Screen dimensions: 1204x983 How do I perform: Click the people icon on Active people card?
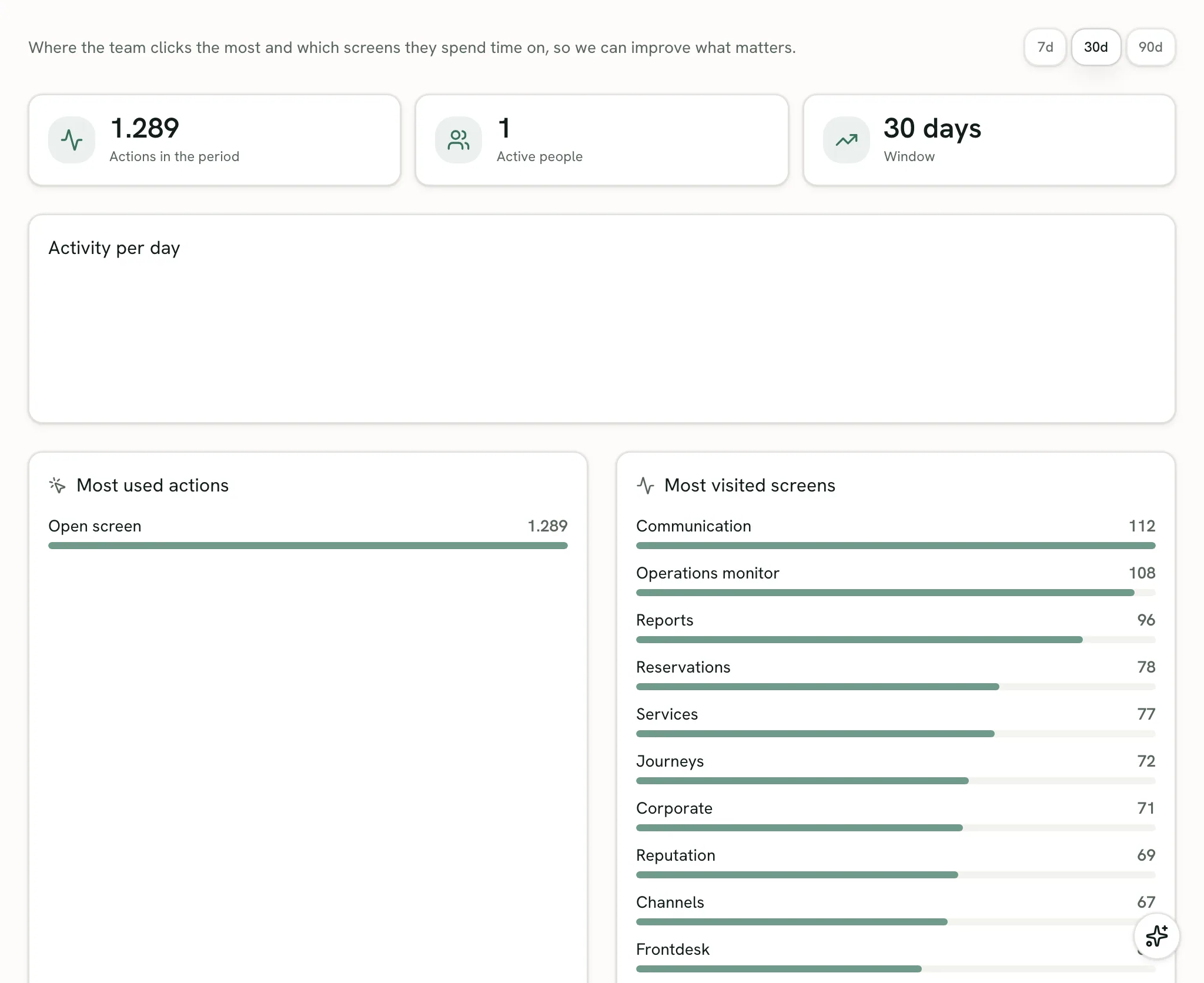click(459, 140)
